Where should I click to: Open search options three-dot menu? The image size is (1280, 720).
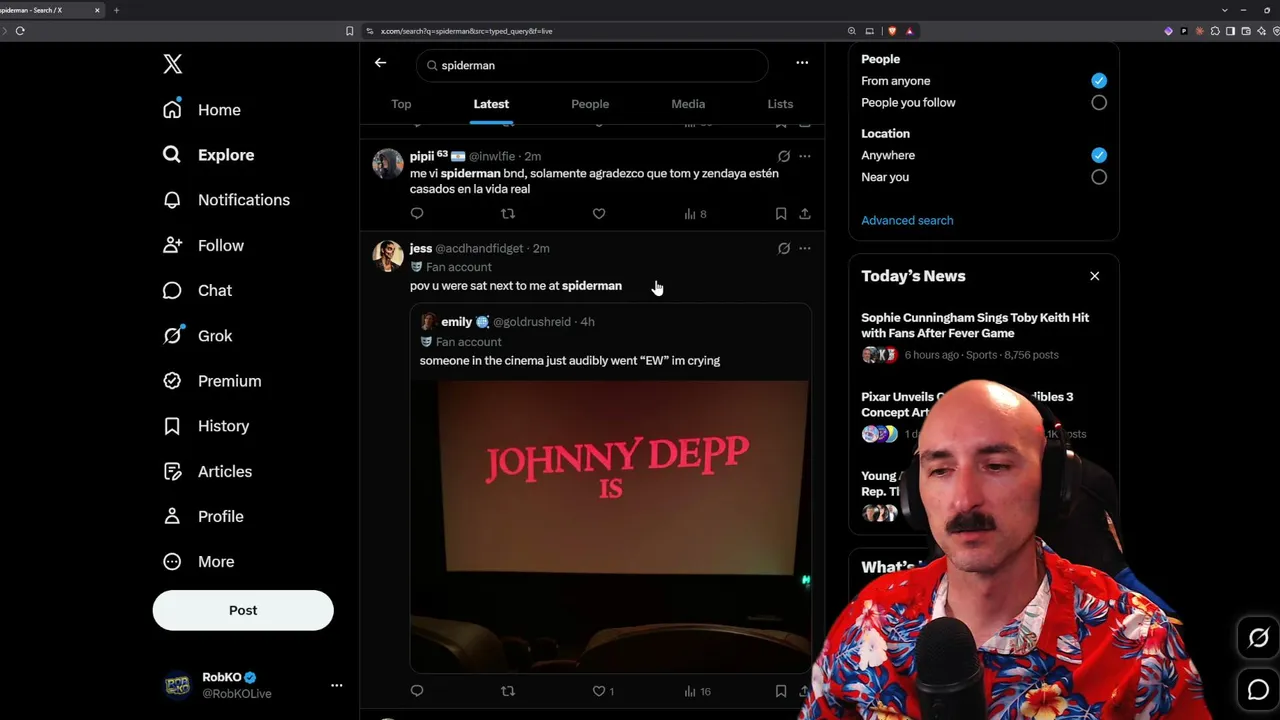coord(802,63)
